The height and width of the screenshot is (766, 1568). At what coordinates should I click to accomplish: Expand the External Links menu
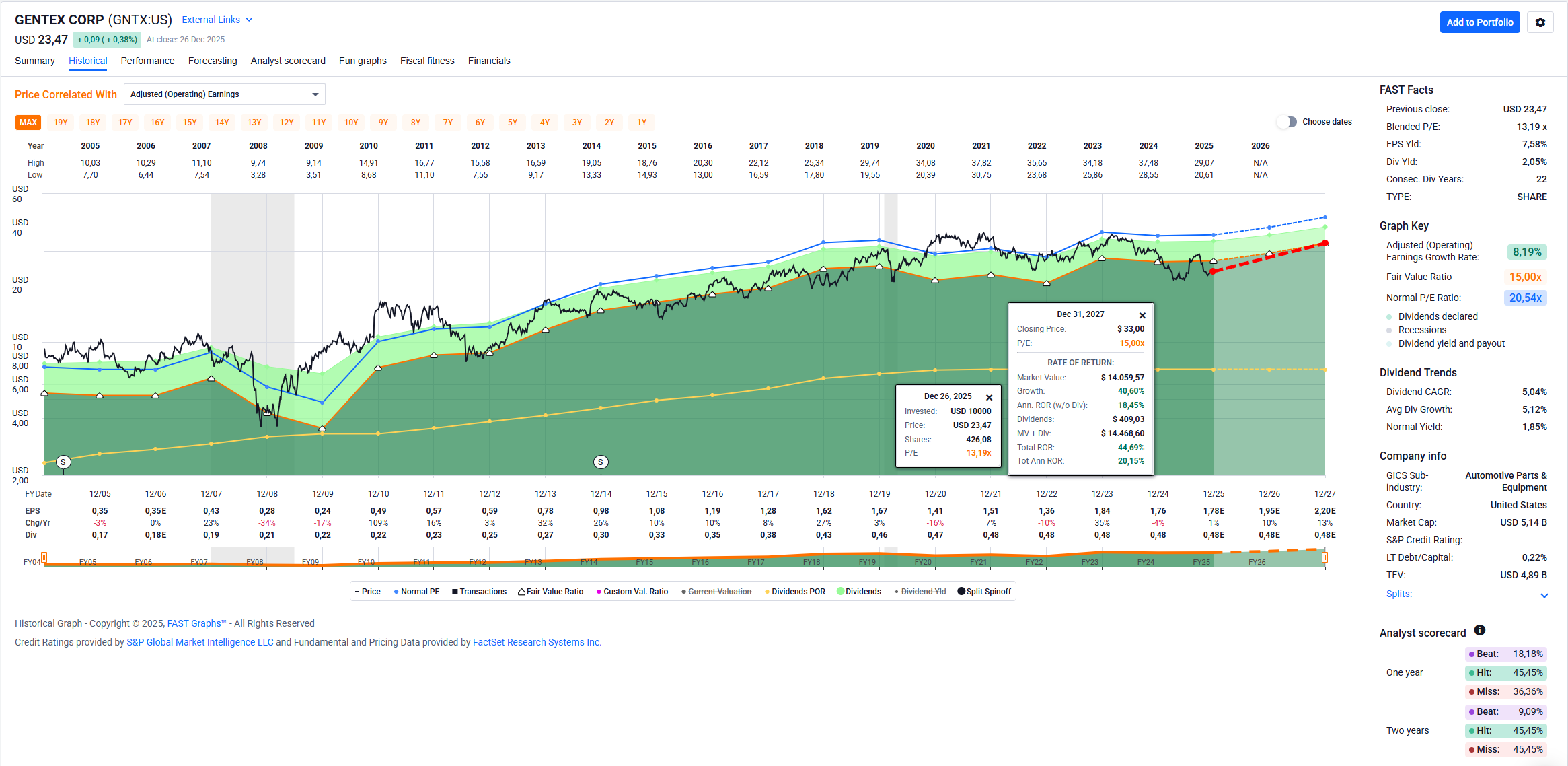(x=217, y=20)
